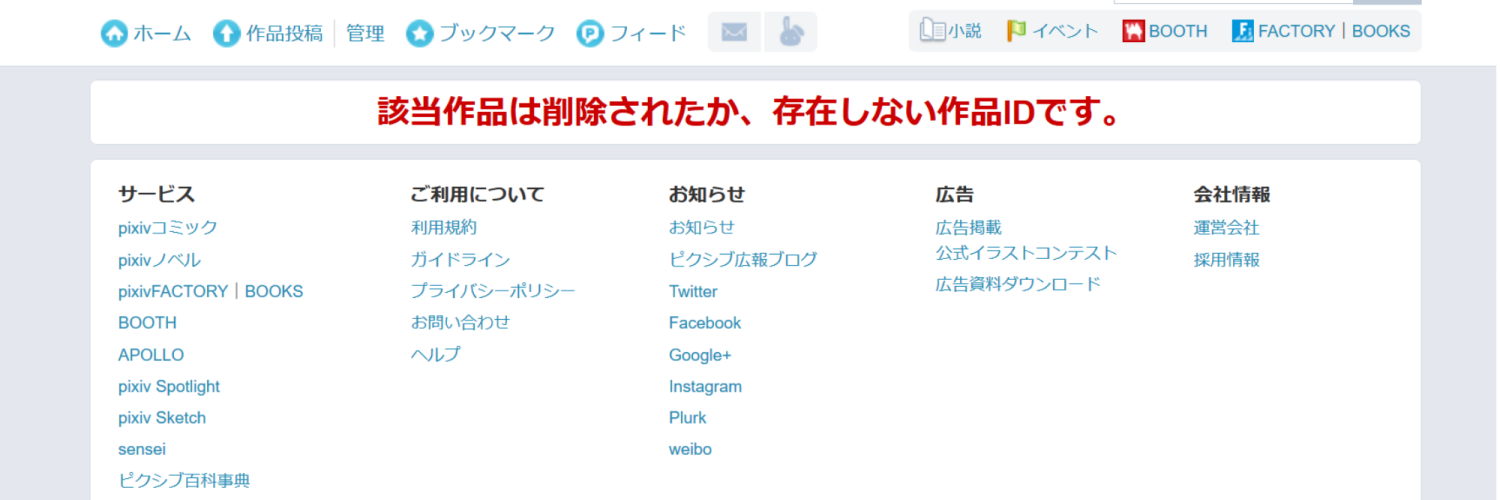The image size is (1500, 500).
Task: Open the sensei link
Action: tap(142, 450)
